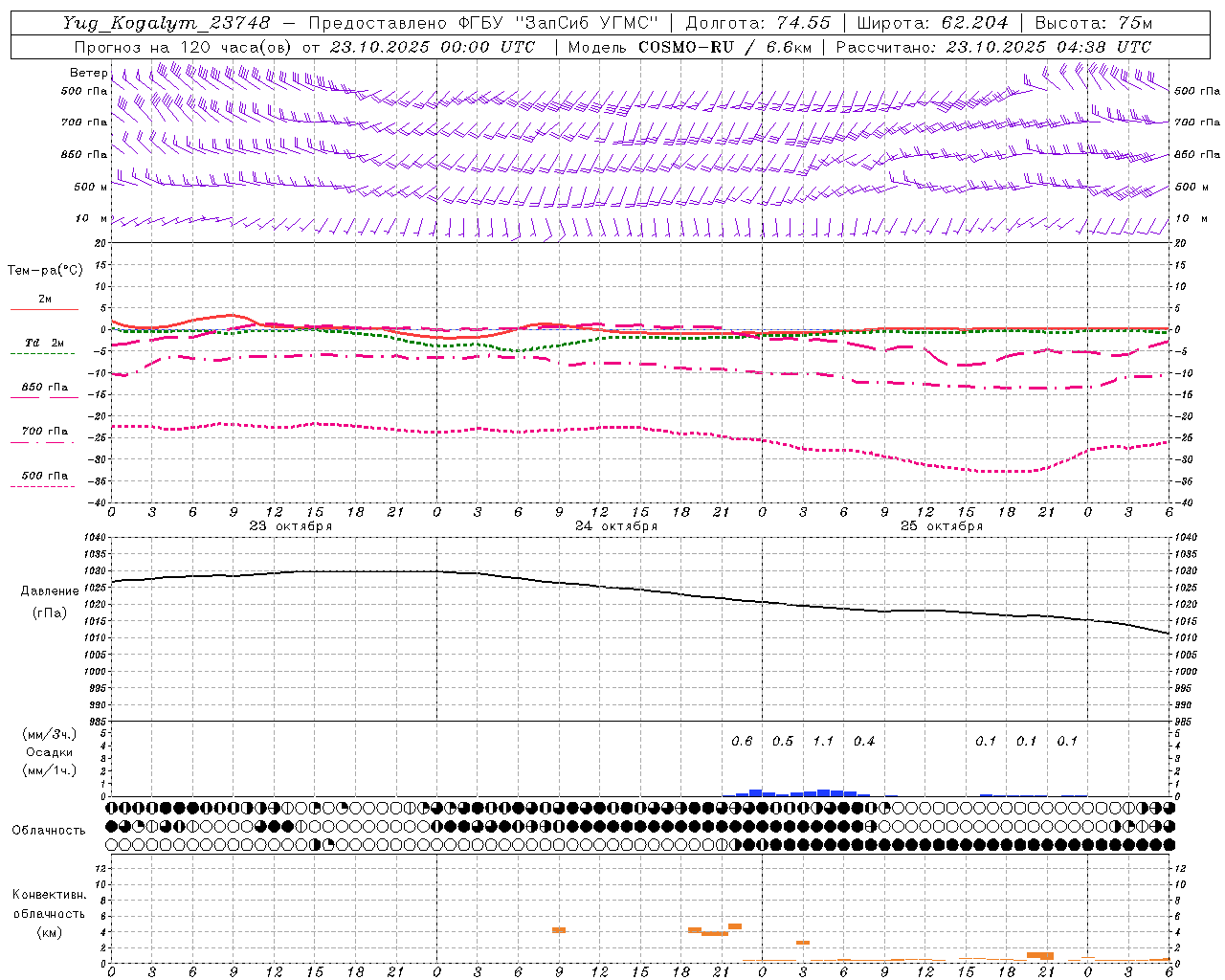This screenshot has width=1225, height=980.
Task: Select the Высота: 75м header field
Action: point(1094,23)
